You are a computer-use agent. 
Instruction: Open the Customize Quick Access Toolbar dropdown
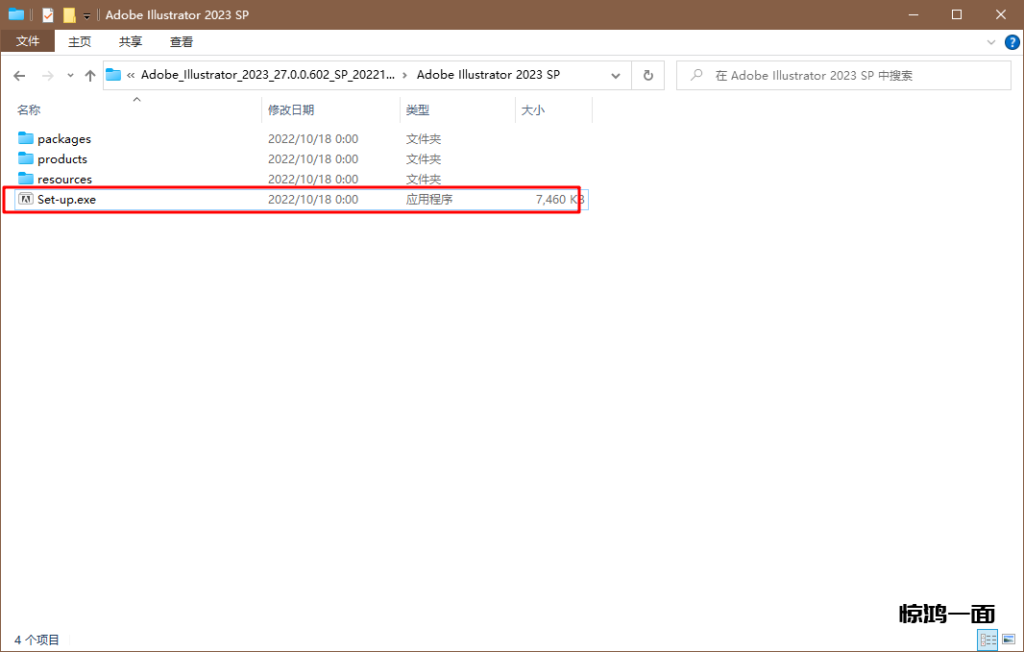tap(87, 16)
